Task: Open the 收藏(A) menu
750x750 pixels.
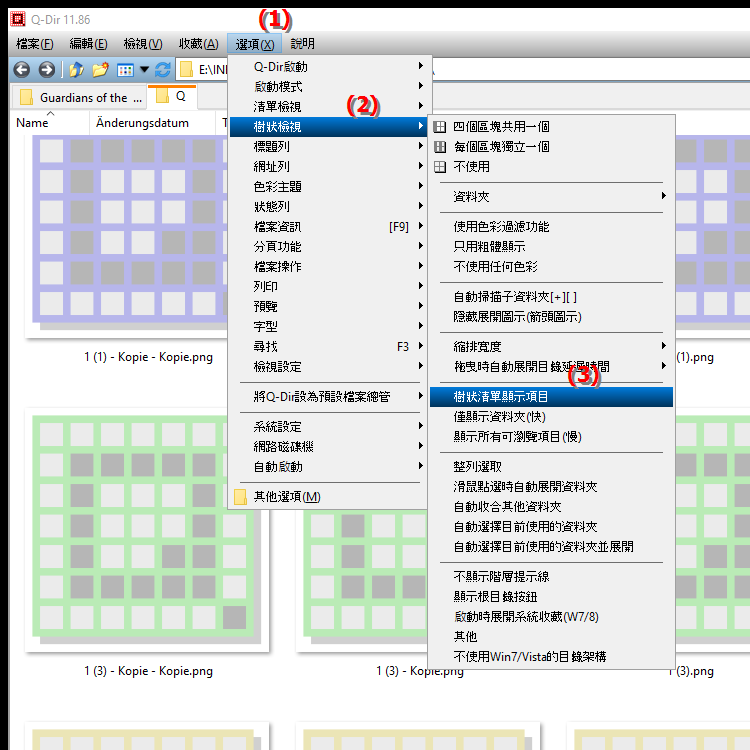Action: tap(199, 44)
